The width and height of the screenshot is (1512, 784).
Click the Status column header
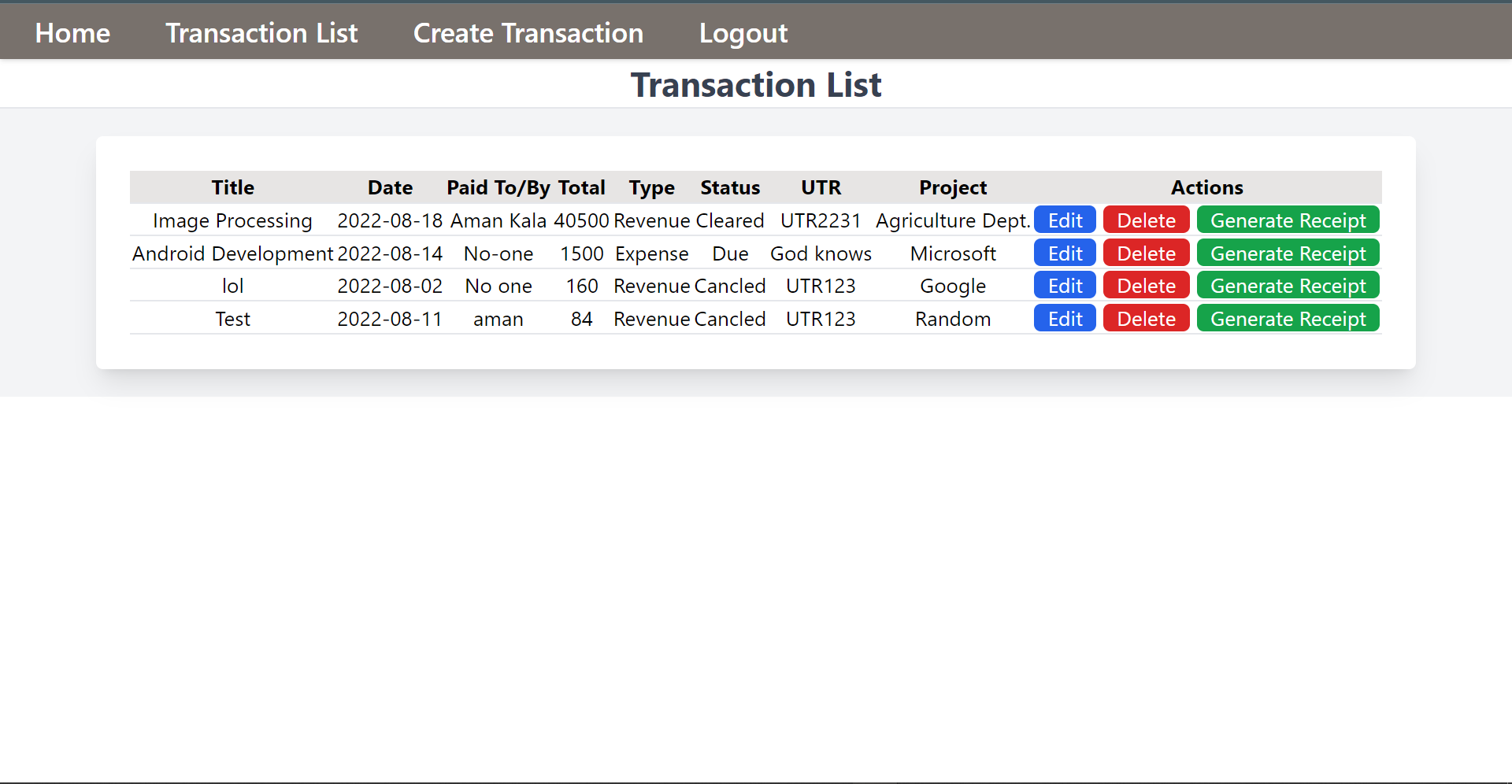click(730, 187)
